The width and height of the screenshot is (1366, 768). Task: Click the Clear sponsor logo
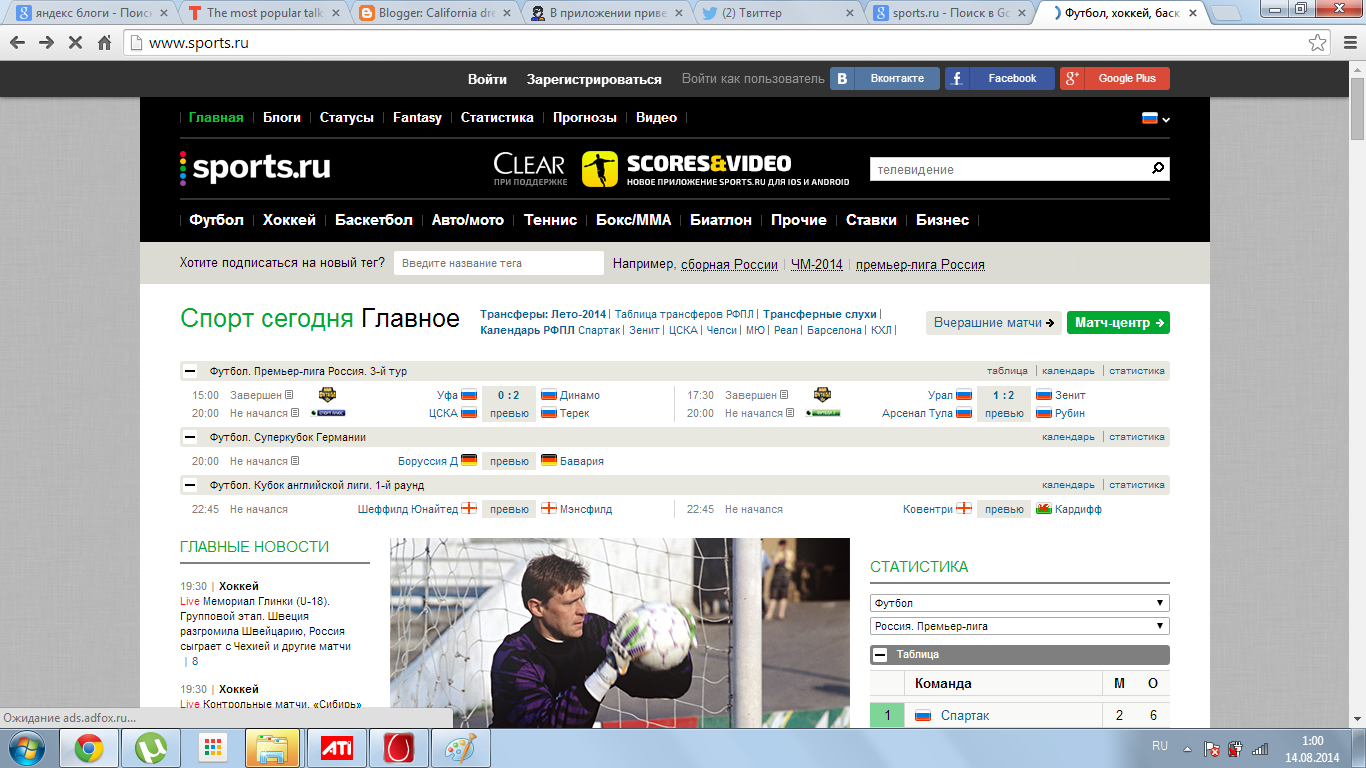530,168
